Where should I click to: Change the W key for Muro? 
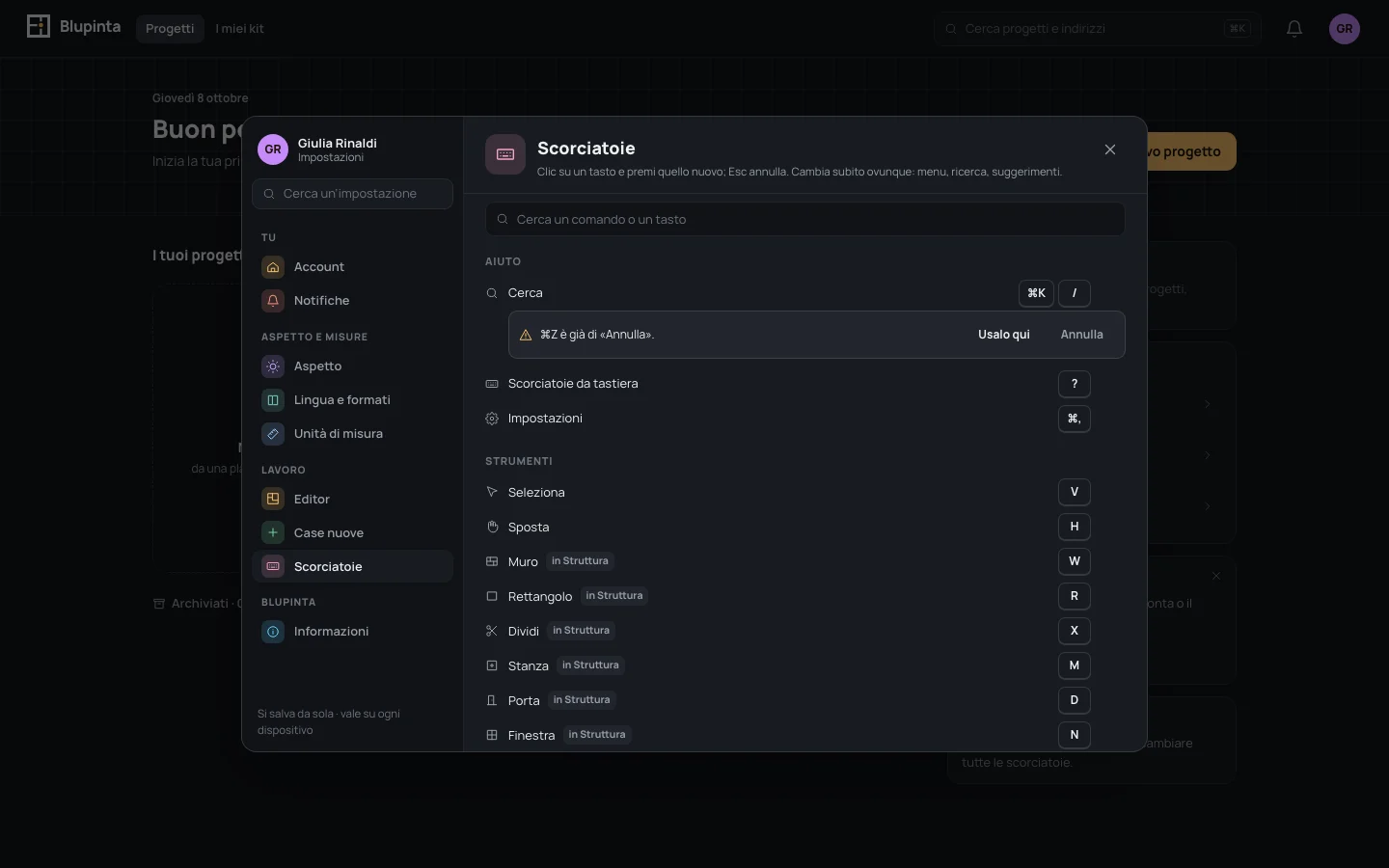pyautogui.click(x=1075, y=561)
